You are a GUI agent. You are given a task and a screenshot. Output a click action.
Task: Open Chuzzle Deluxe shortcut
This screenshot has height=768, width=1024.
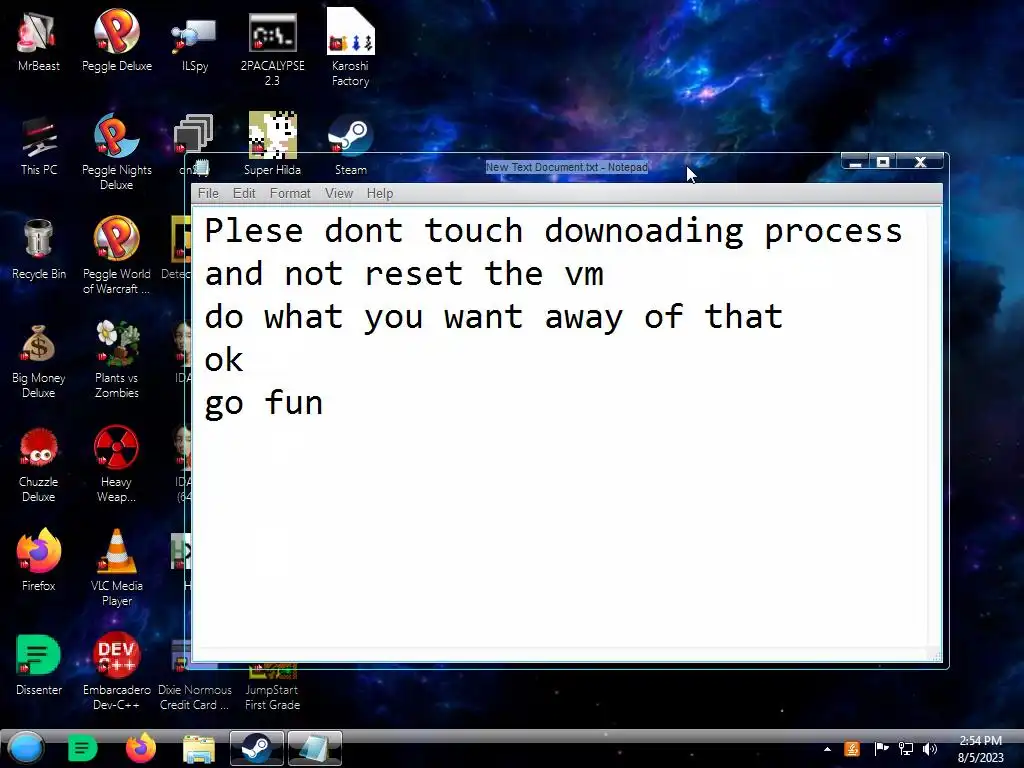[39, 465]
